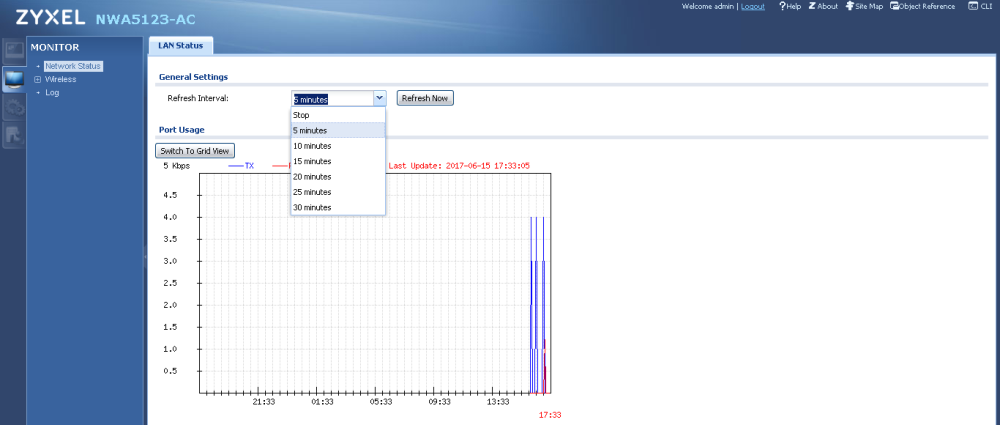Choose Stop from the interval list

[338, 115]
